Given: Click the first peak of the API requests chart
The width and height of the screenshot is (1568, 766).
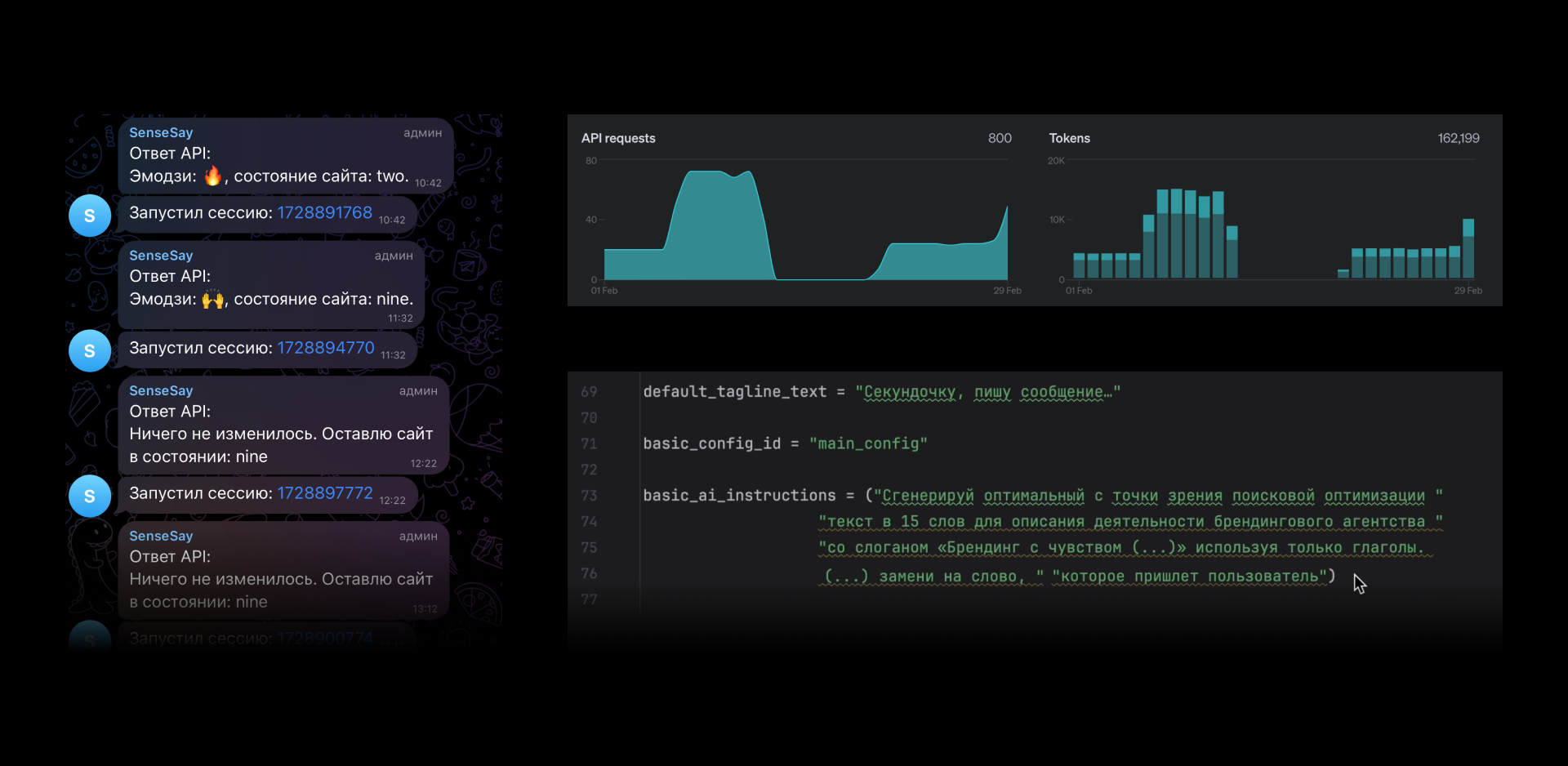Looking at the screenshot, I should [704, 172].
